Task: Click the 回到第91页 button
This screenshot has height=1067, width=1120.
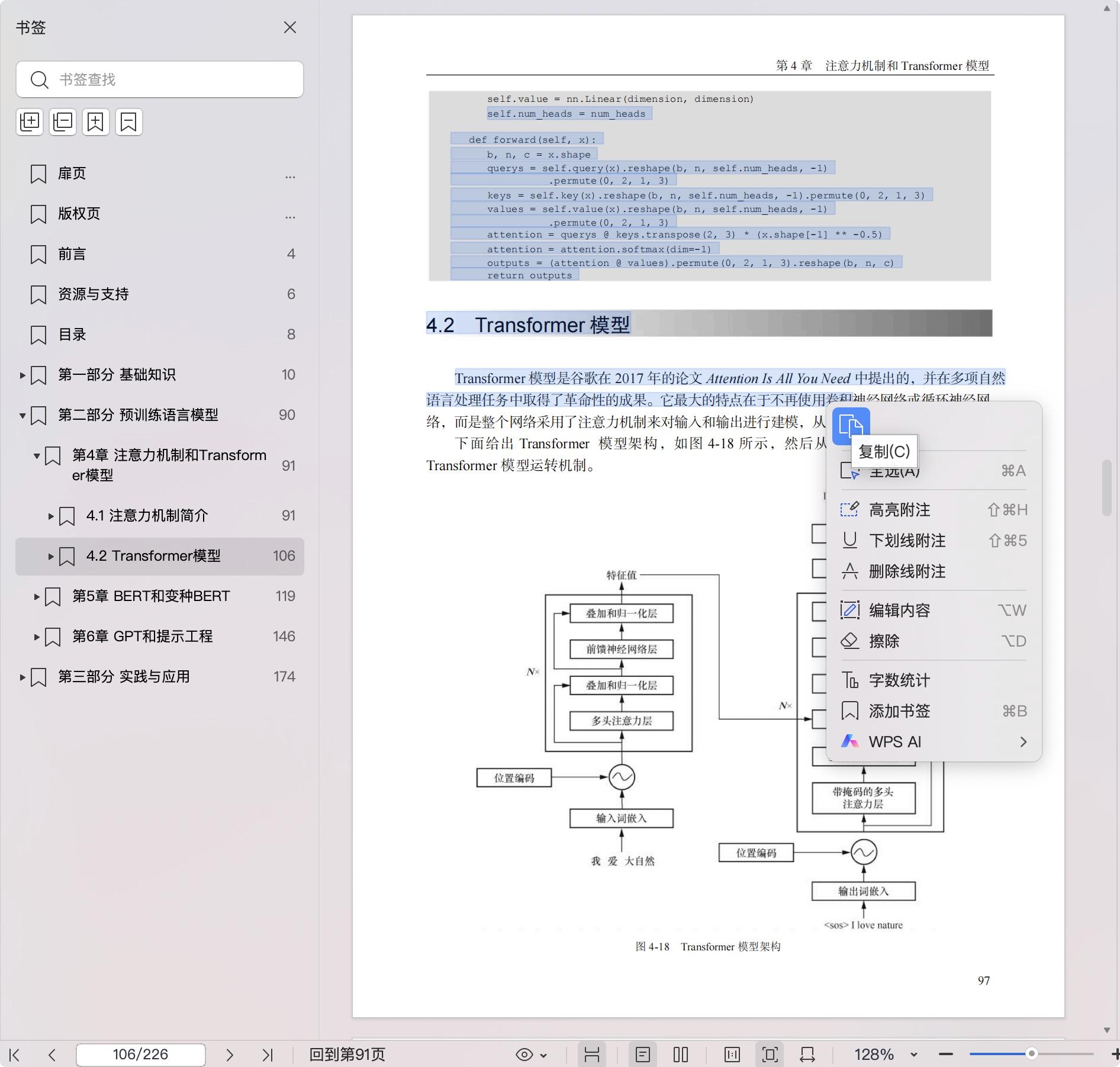Action: click(x=347, y=1055)
